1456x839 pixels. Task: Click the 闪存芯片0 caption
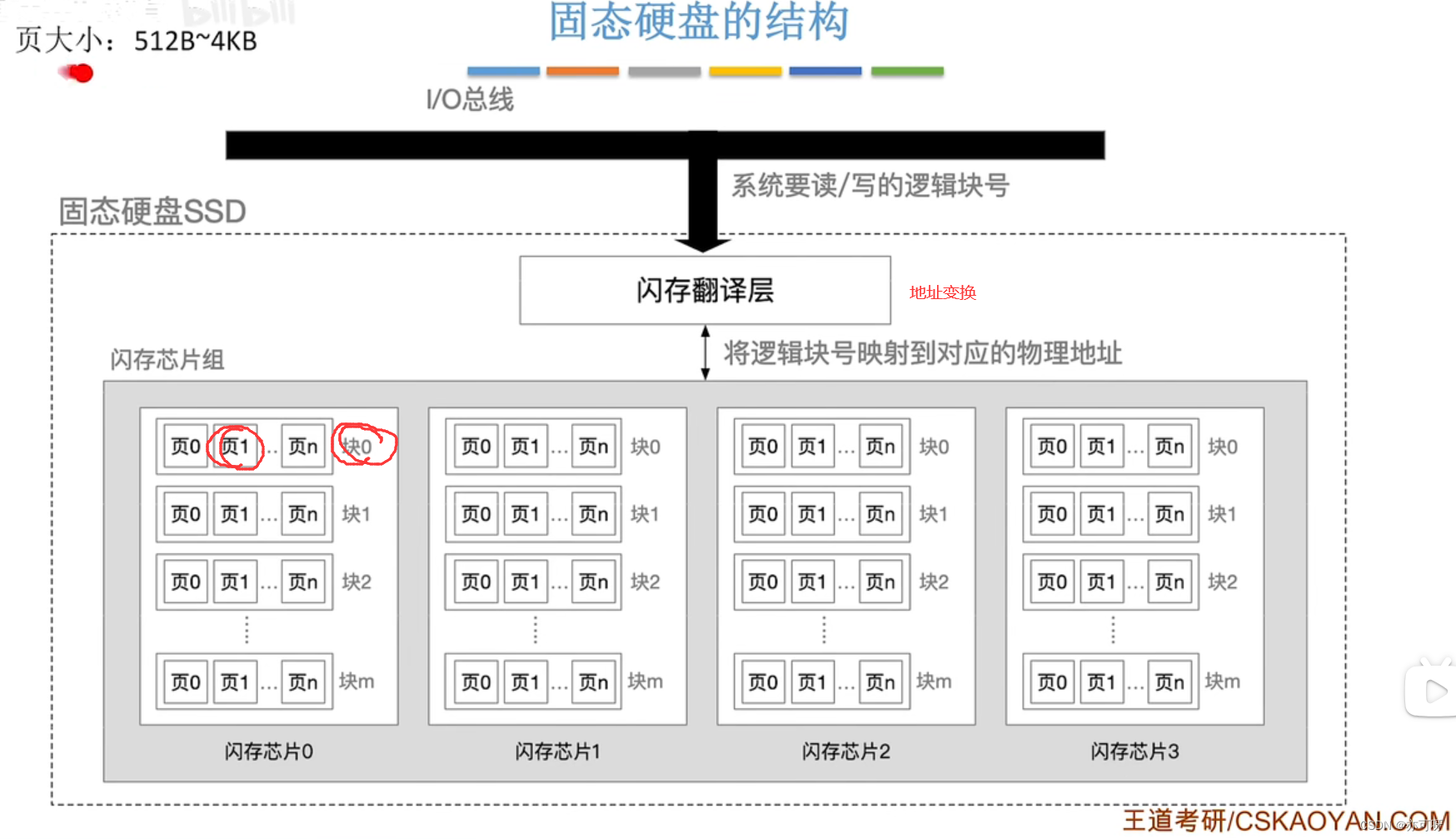point(269,752)
